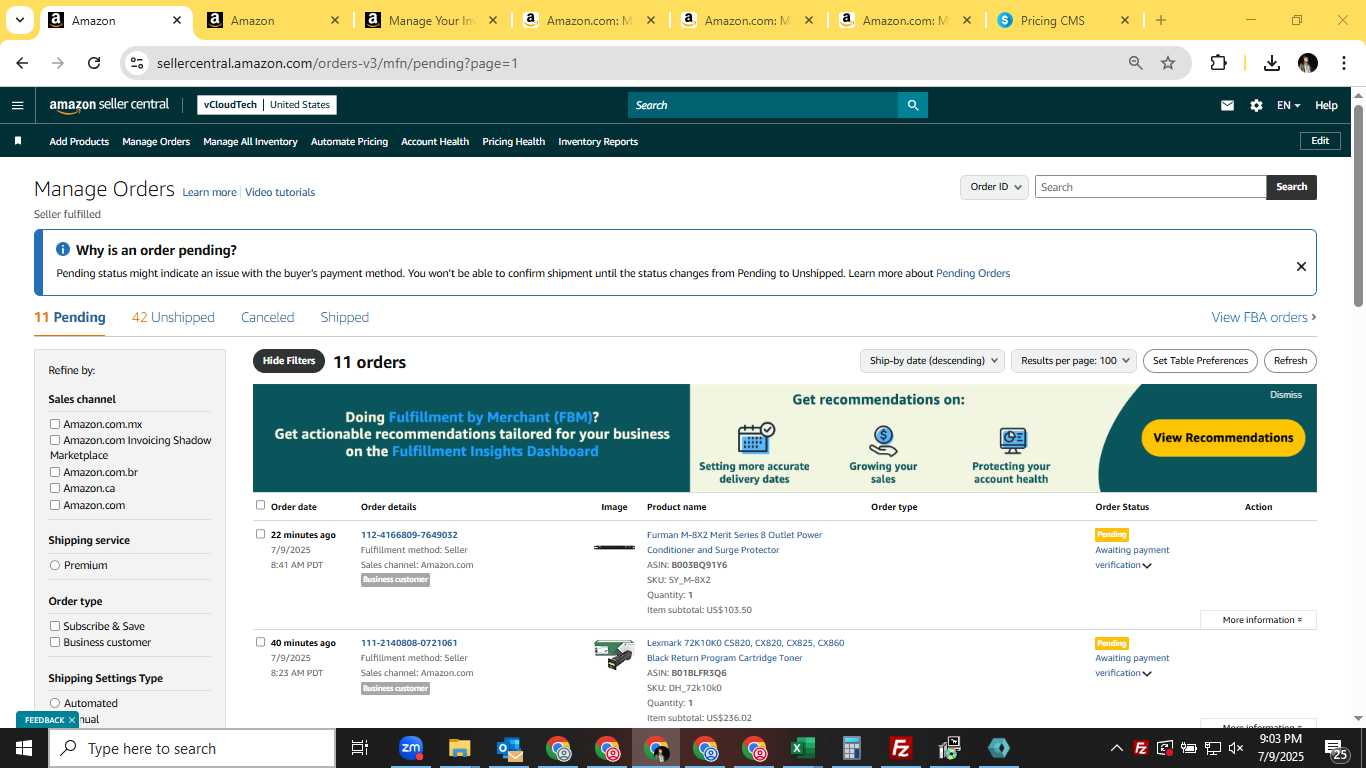The height and width of the screenshot is (768, 1366).
Task: Tick the select-all orders checkbox
Action: (x=261, y=505)
